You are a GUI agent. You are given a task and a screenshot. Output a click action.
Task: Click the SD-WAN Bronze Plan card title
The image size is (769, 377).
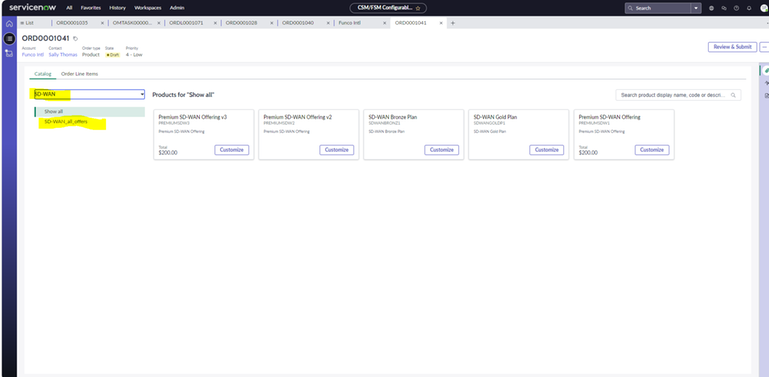click(392, 117)
